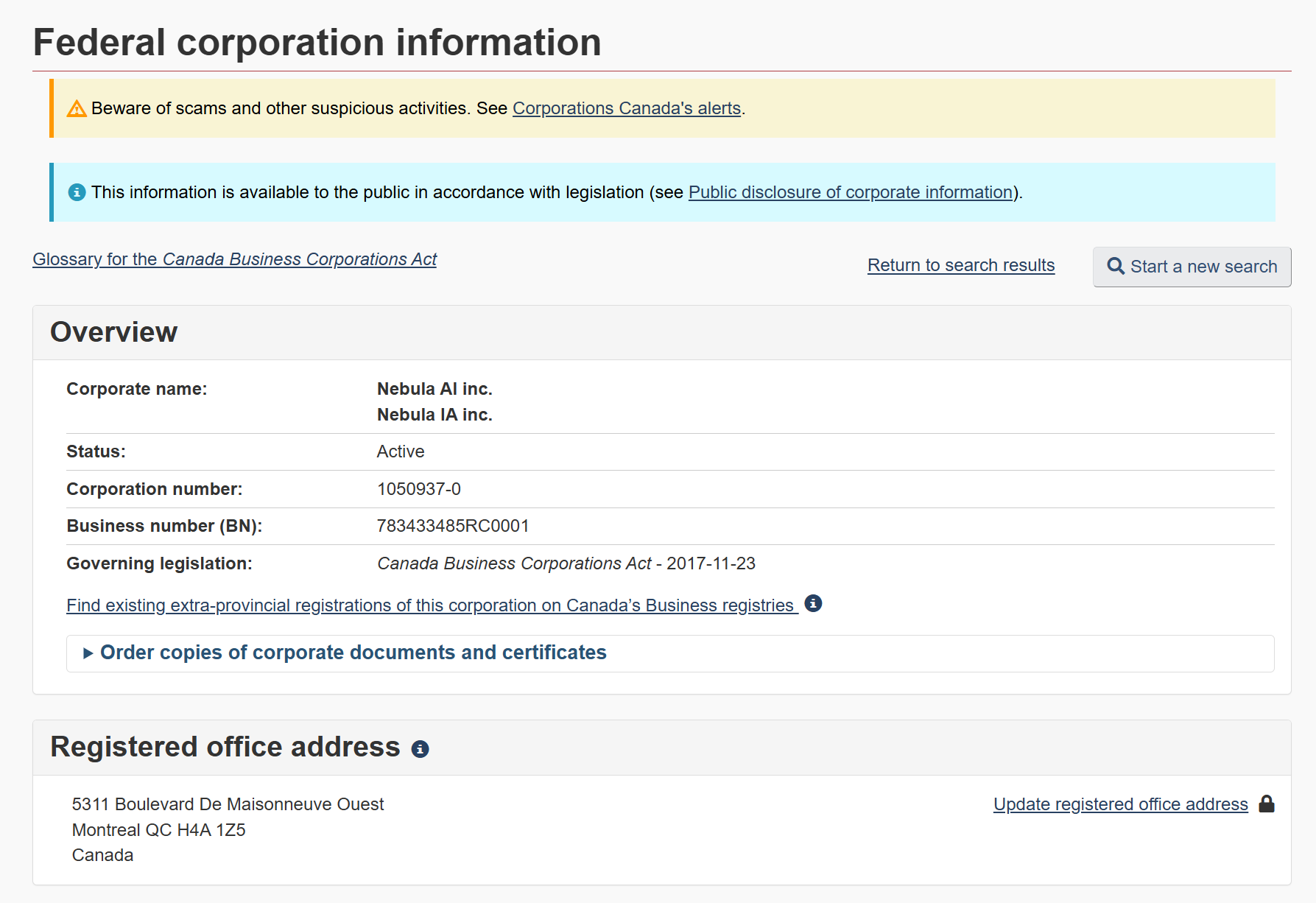The image size is (1316, 903).
Task: Click the blue info icon in public notice
Action: (77, 192)
